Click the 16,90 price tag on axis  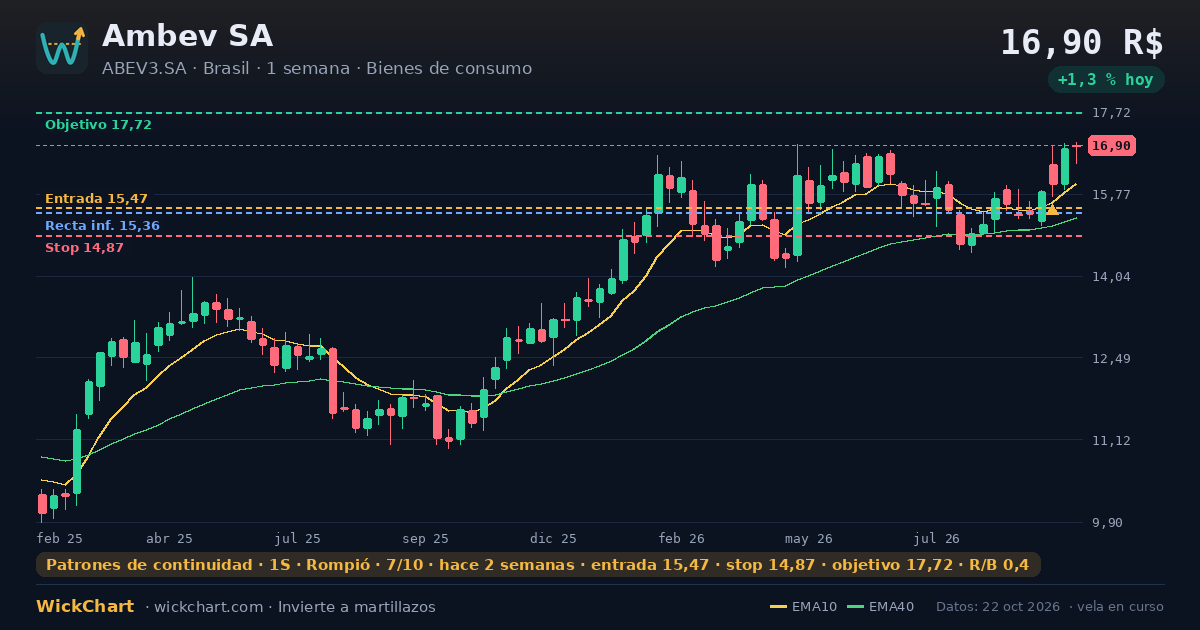coord(1112,146)
